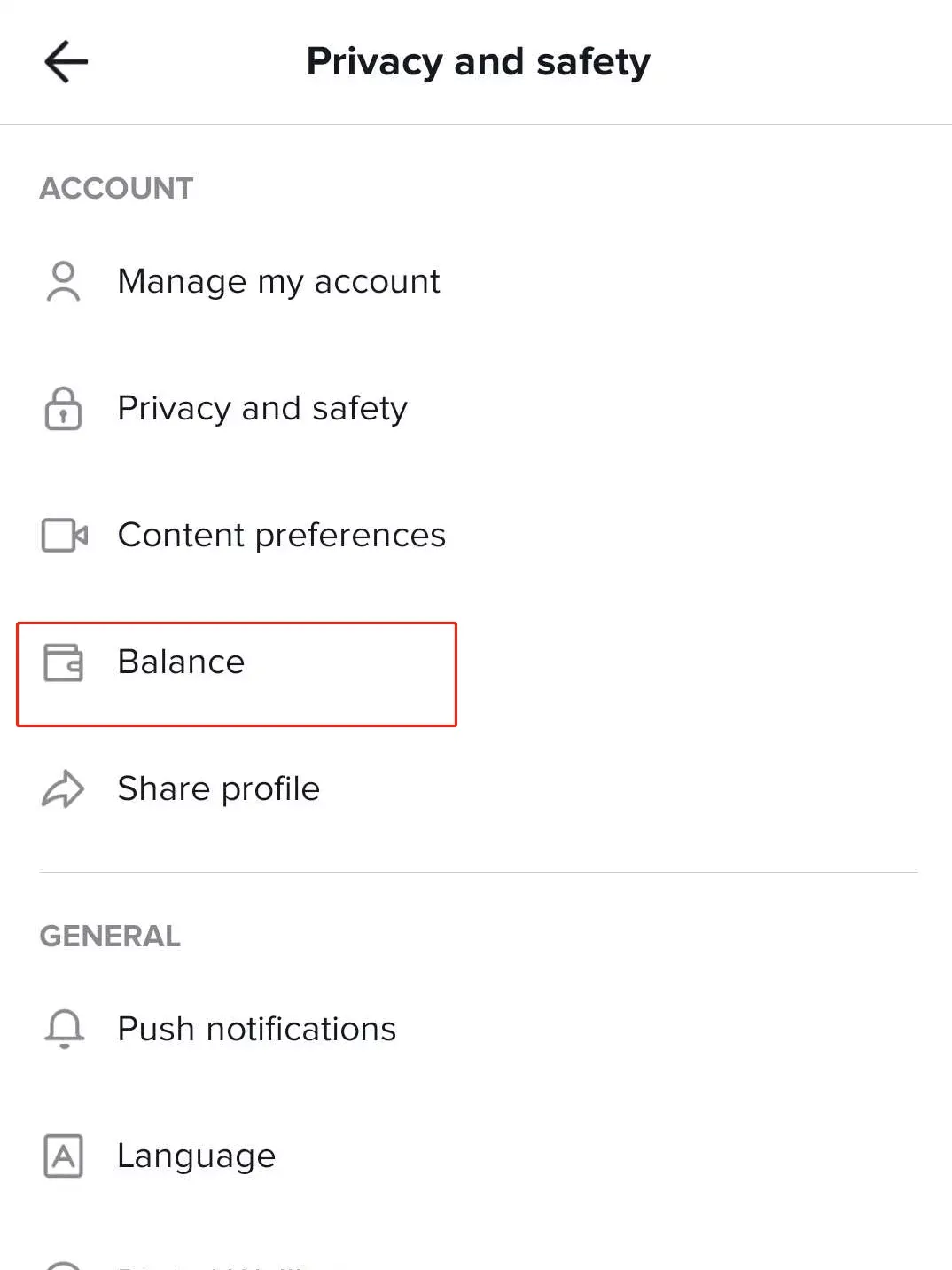Select Share profile

coord(218,789)
